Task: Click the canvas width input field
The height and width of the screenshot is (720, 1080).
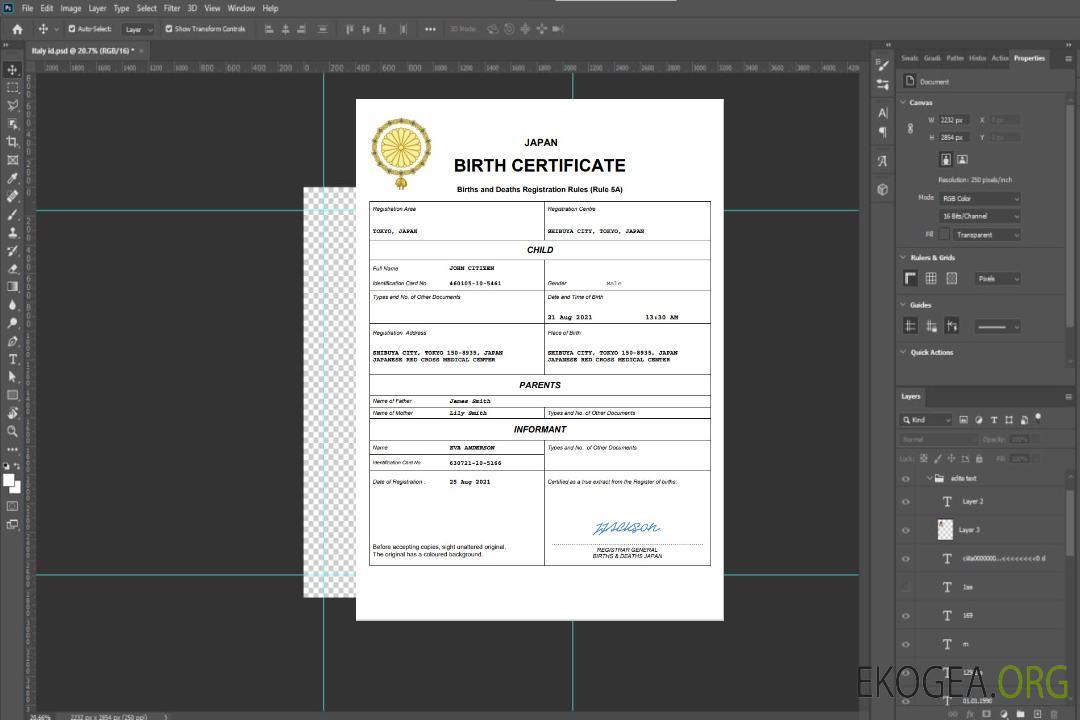Action: 954,120
